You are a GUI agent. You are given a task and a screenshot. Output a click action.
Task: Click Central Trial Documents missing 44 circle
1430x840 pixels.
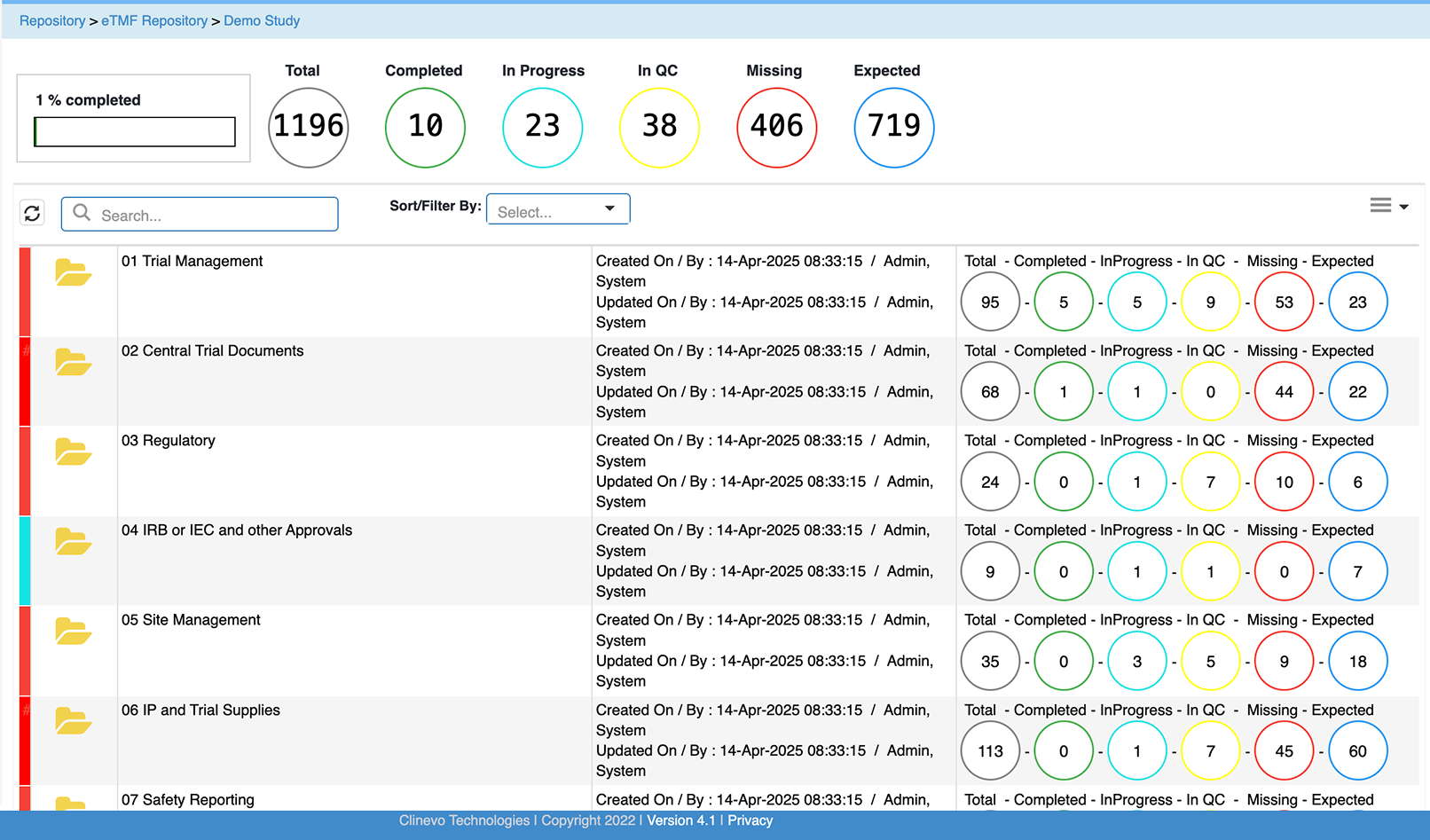1285,392
